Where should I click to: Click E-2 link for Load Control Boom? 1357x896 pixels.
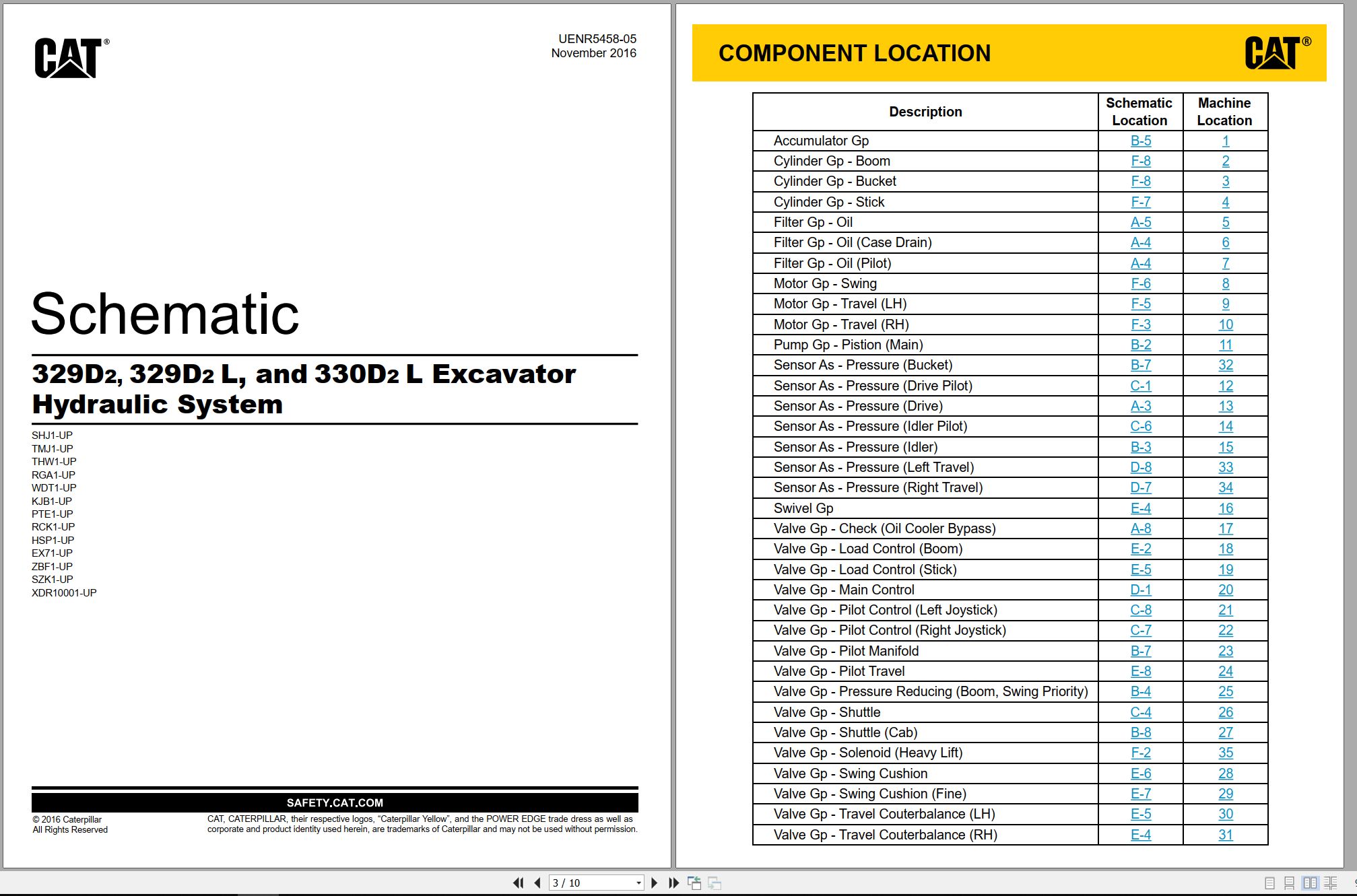click(1141, 549)
